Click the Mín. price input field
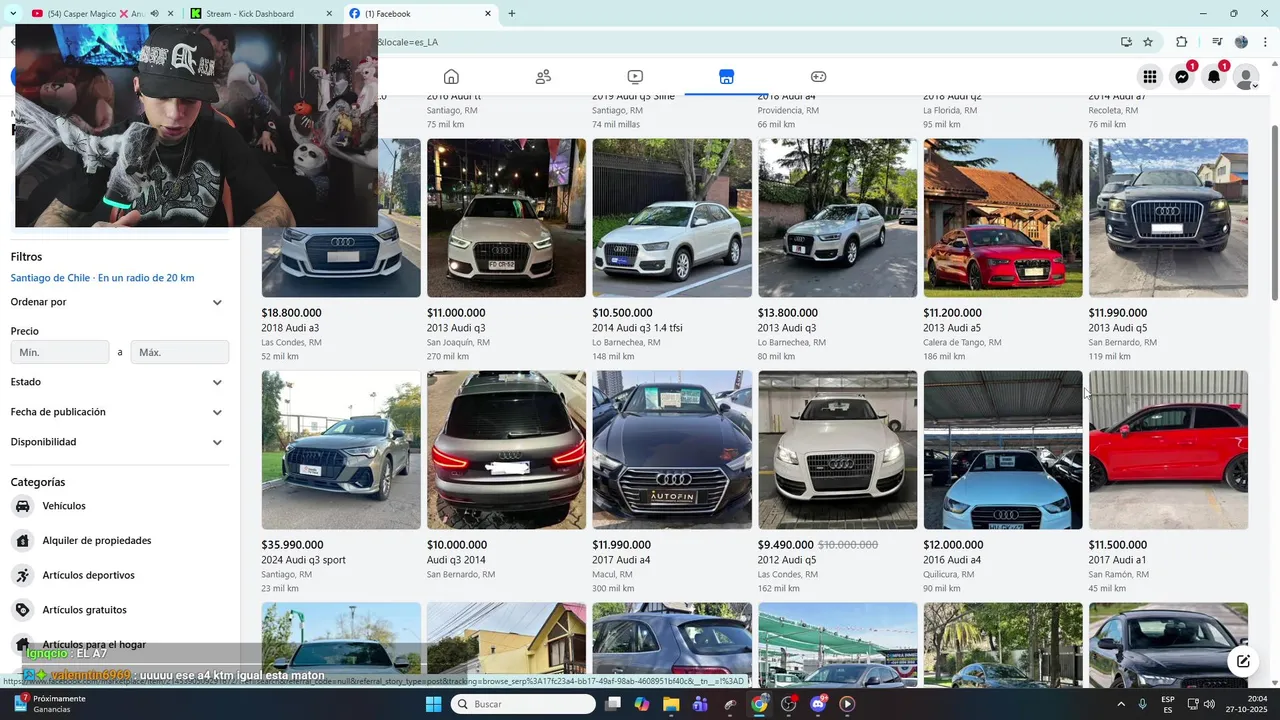This screenshot has height=720, width=1280. [x=60, y=352]
